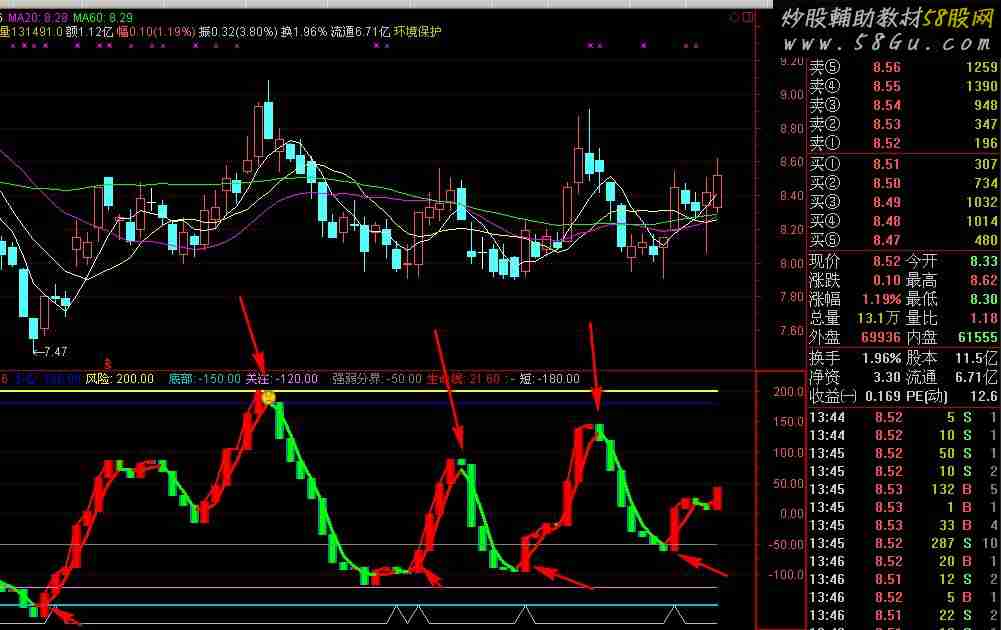Click the 7.47 low price marker
The height and width of the screenshot is (630, 1001).
tap(50, 351)
